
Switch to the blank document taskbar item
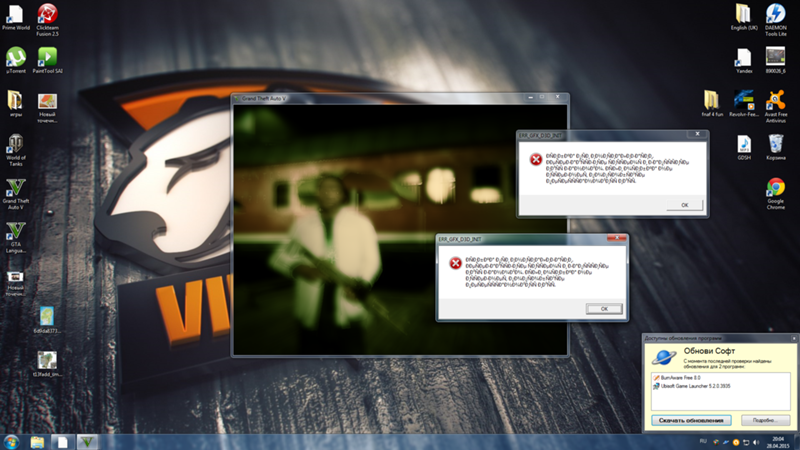62,442
